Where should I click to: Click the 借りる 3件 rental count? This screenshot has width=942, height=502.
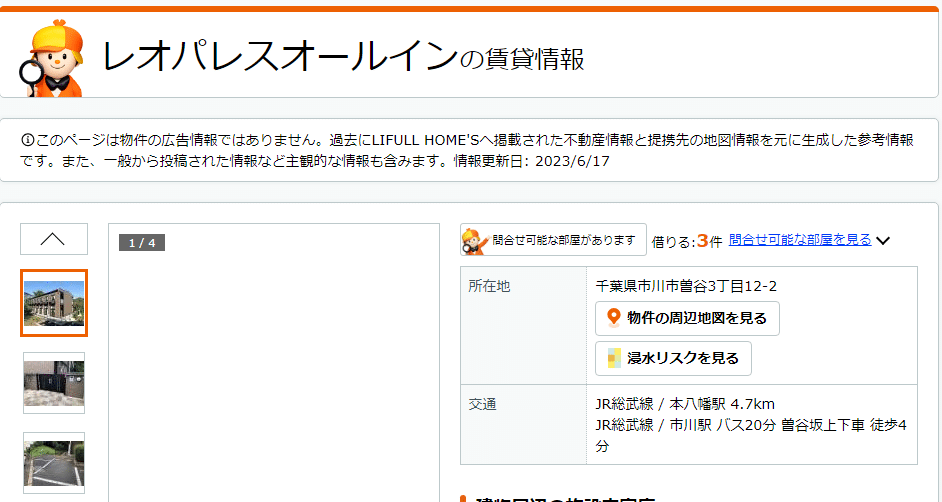click(686, 241)
